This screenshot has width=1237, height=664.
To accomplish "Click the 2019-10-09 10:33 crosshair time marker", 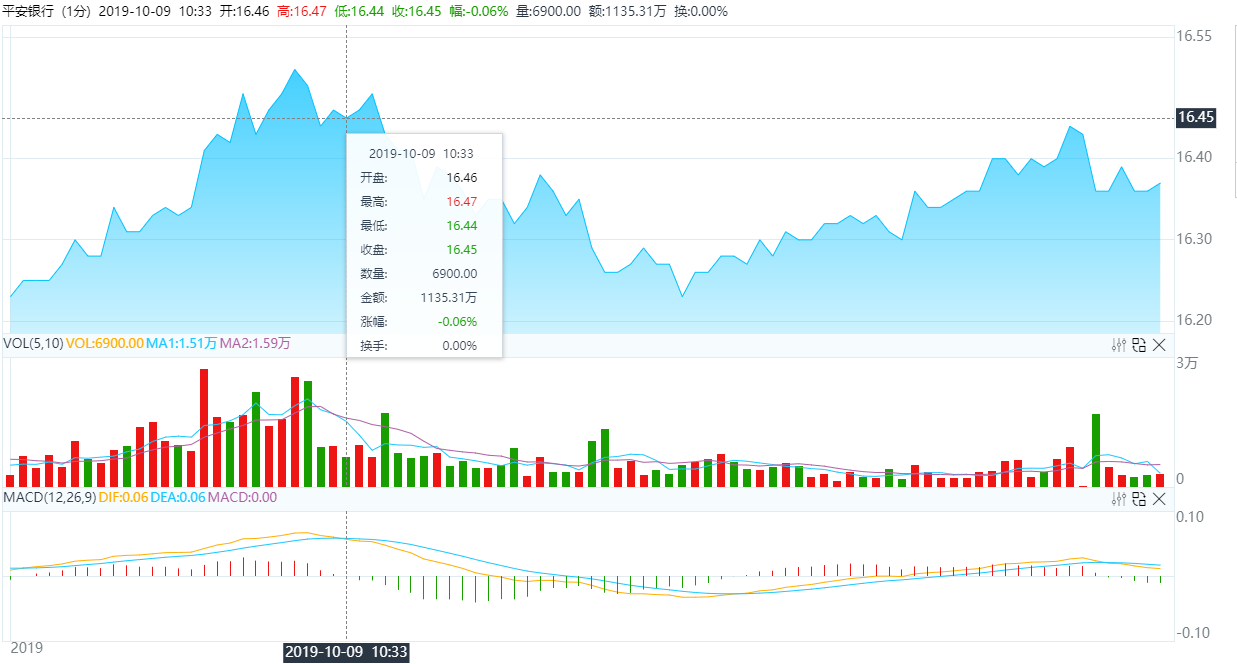I will (346, 652).
